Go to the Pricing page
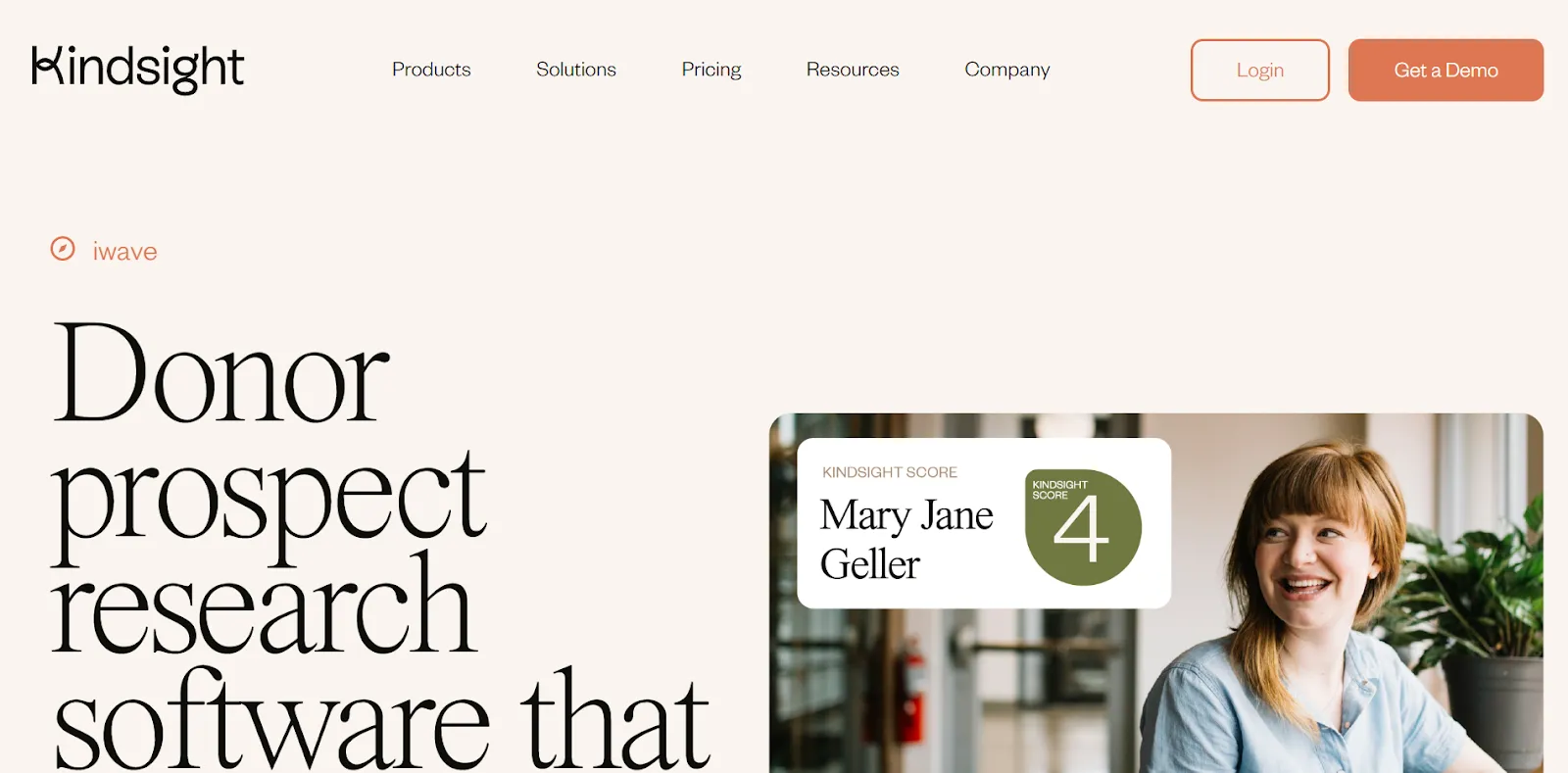The height and width of the screenshot is (773, 1568). point(711,70)
